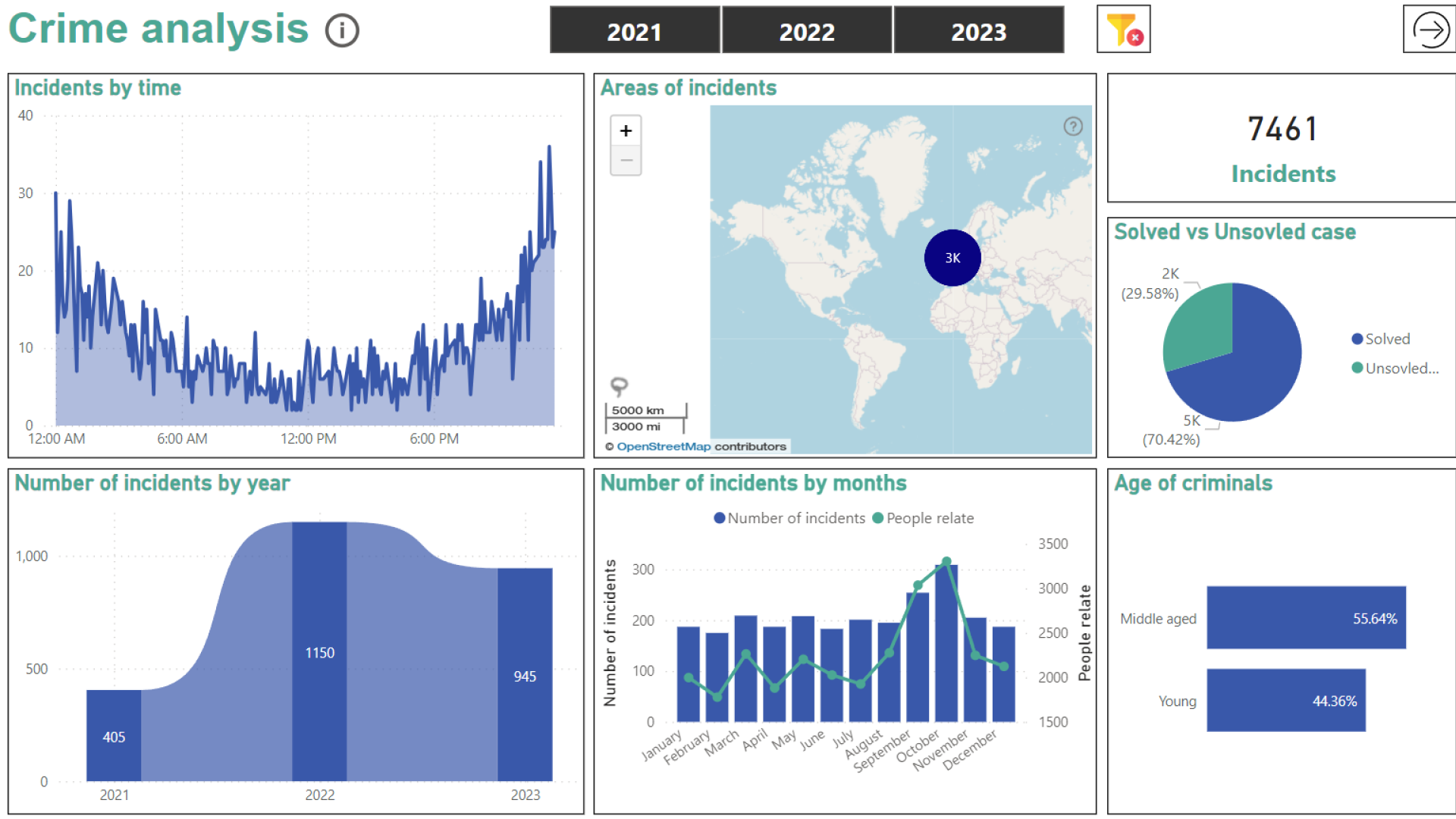
Task: Click the 'Incidents by time' chart title
Action: [x=98, y=88]
